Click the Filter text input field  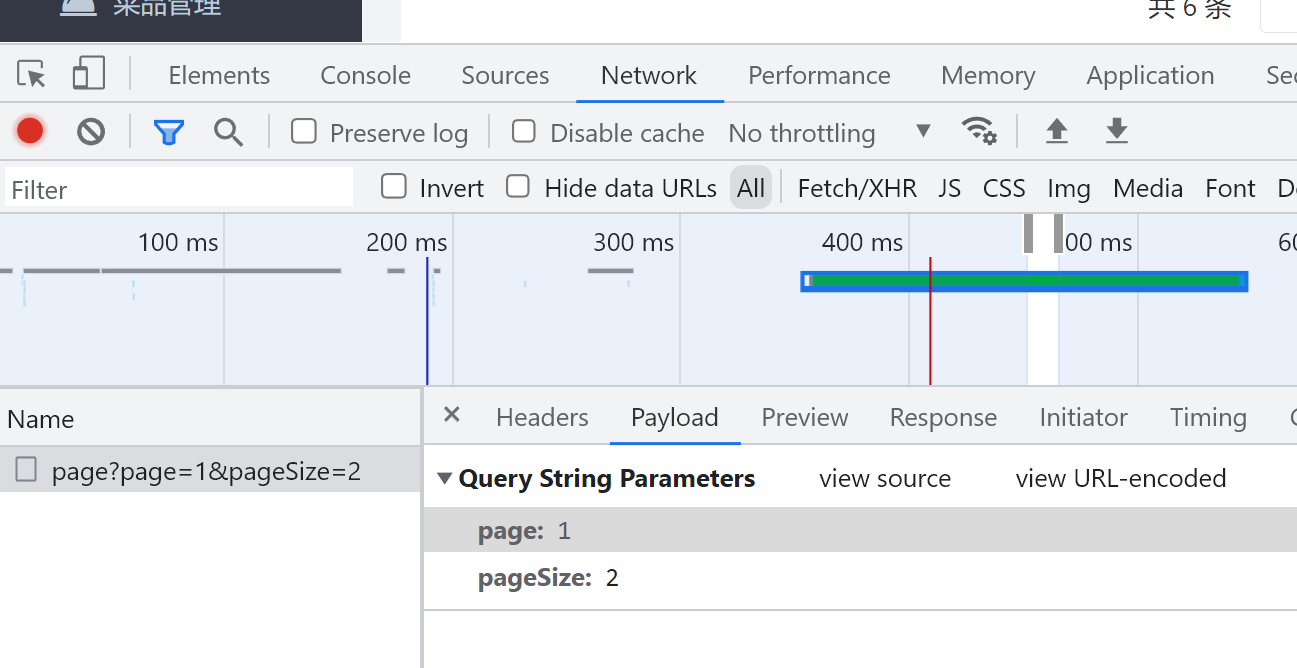[180, 189]
